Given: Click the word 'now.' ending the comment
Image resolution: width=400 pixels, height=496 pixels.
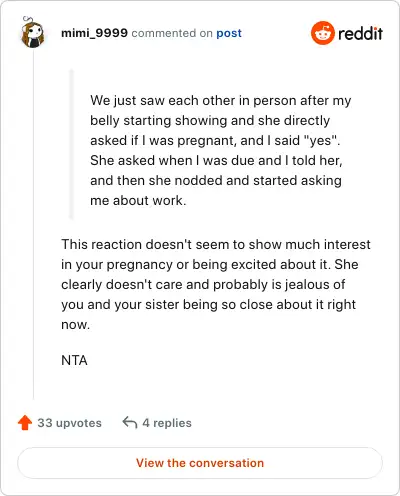Looking at the screenshot, I should [75, 325].
